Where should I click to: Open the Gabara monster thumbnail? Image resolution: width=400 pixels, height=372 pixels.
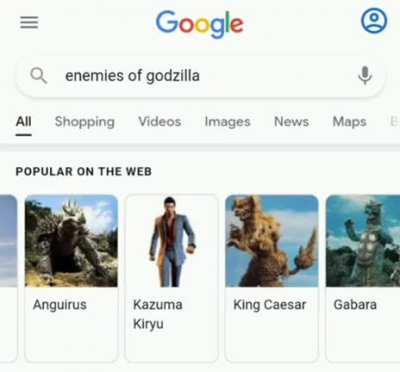point(363,241)
